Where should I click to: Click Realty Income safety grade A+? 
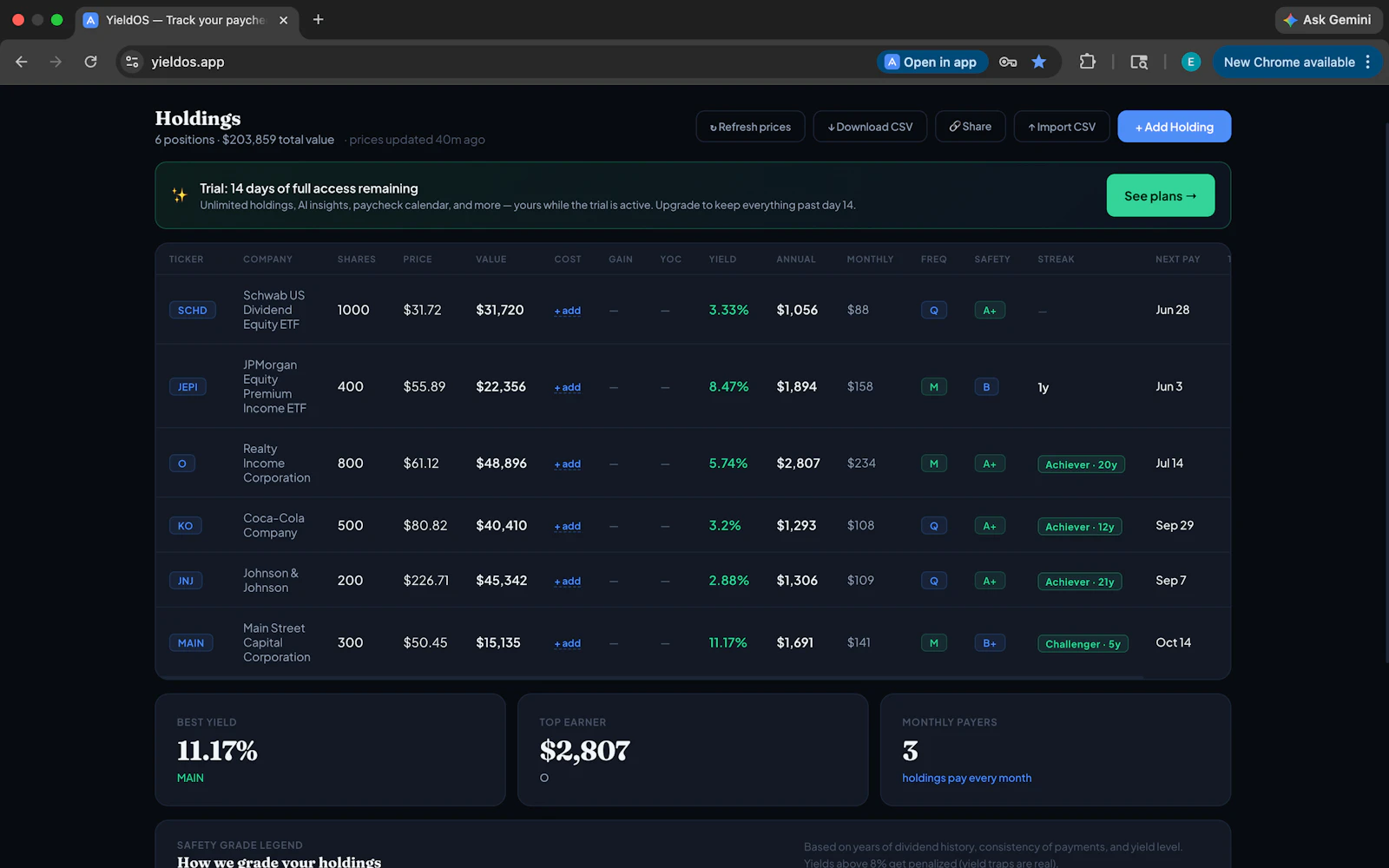(990, 464)
